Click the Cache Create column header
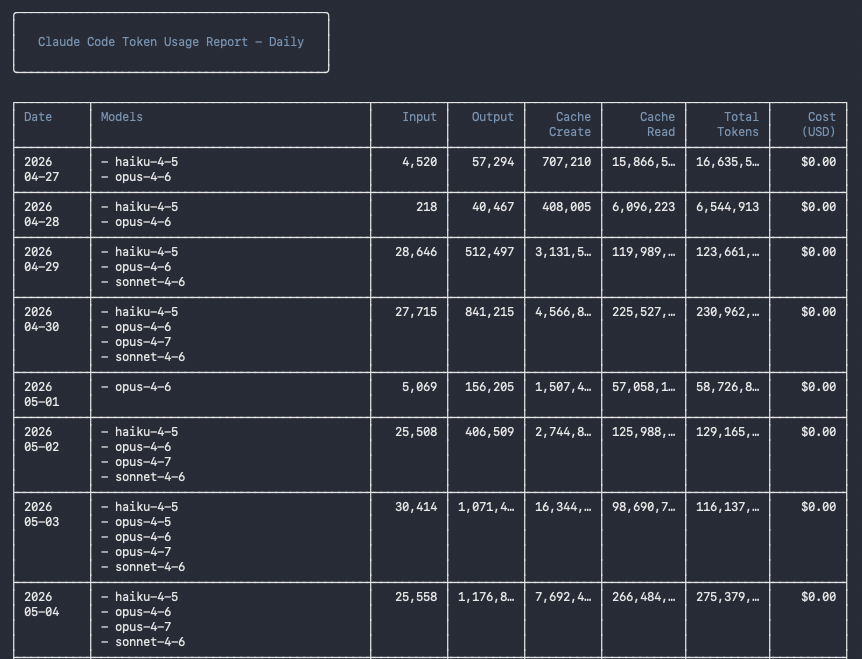Screen dimensions: 862x659 [570, 124]
